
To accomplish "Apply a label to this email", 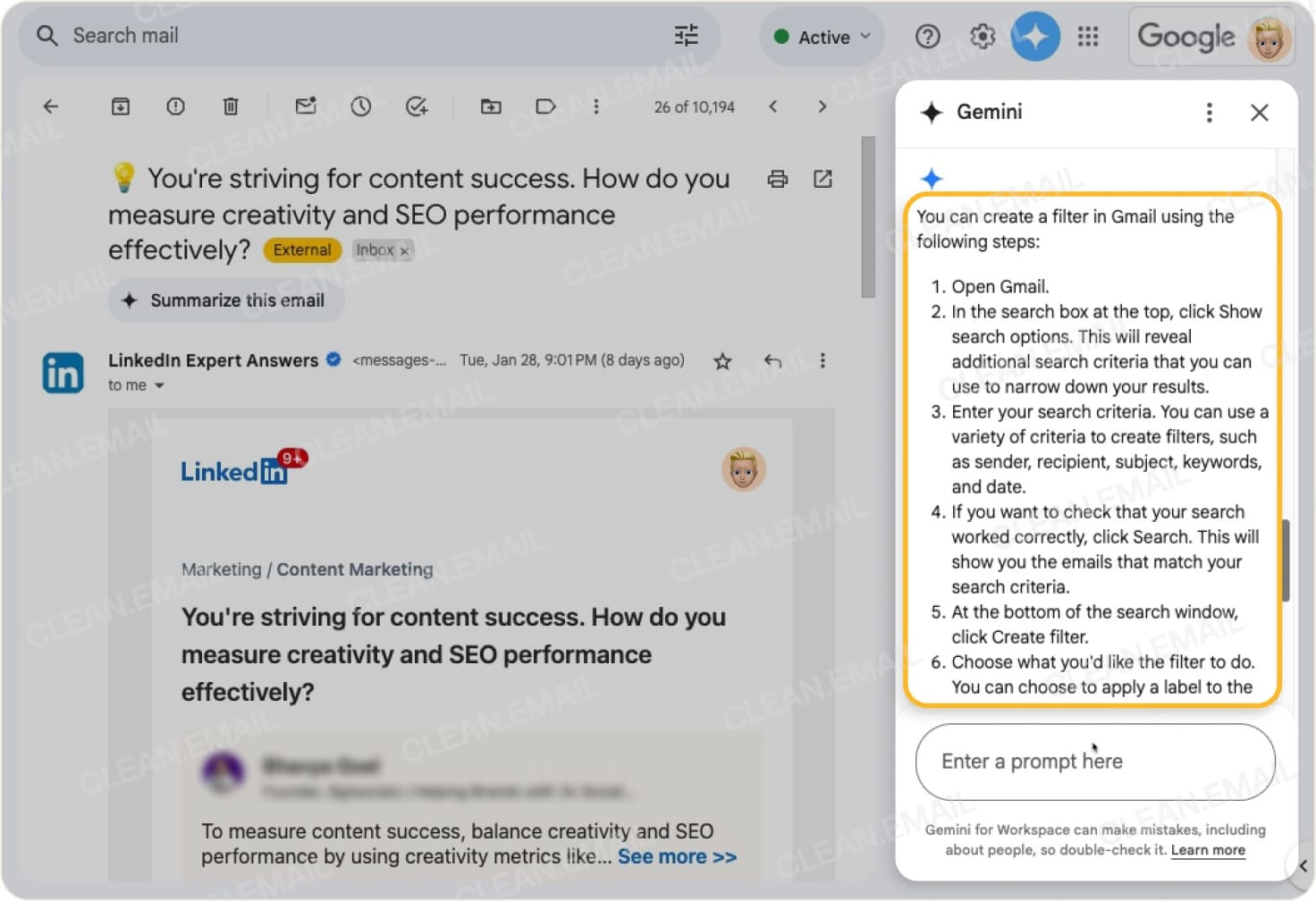I will point(545,106).
